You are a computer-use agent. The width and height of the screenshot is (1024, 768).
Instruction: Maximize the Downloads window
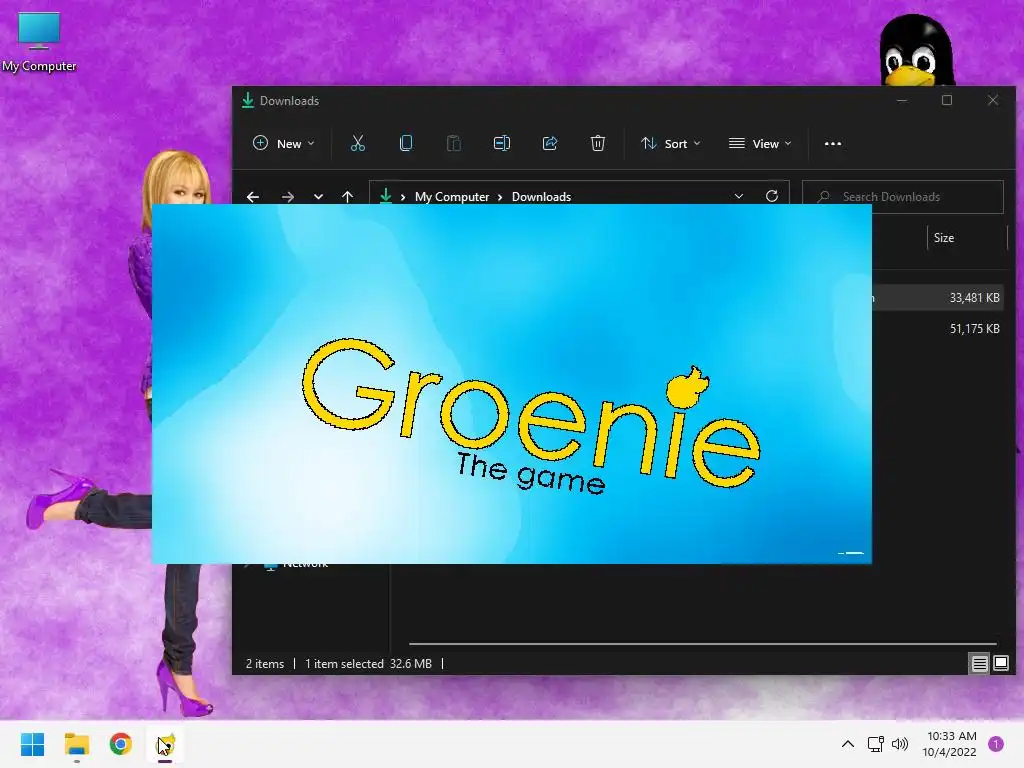click(947, 100)
